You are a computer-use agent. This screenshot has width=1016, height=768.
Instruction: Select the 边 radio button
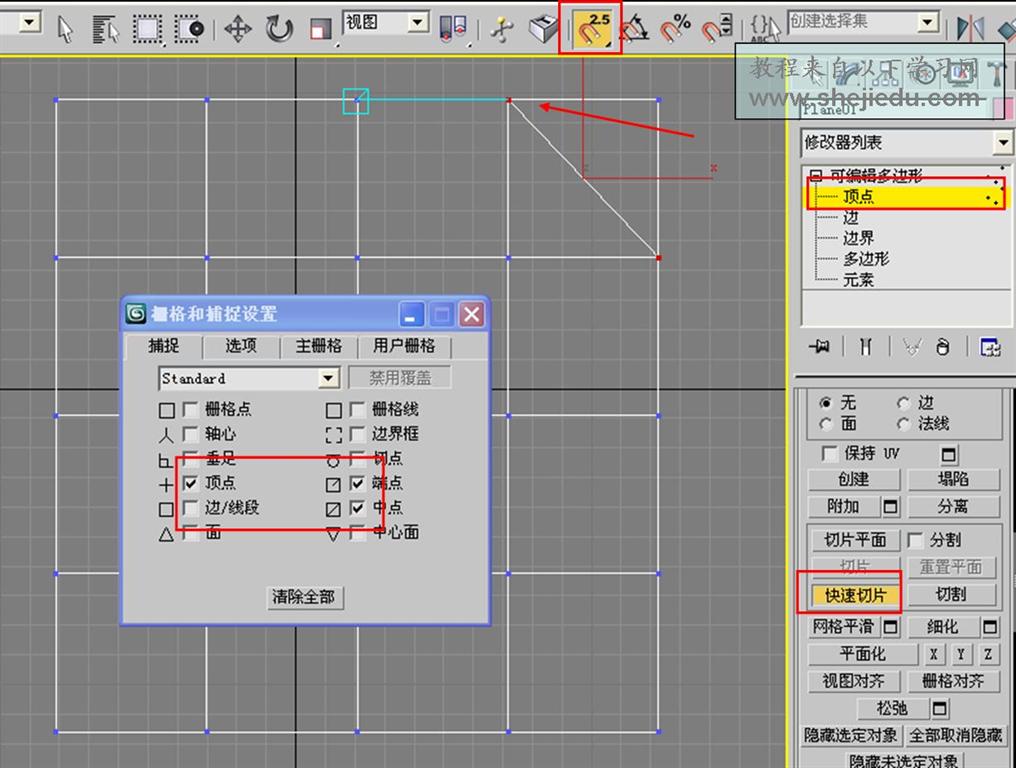pos(904,403)
